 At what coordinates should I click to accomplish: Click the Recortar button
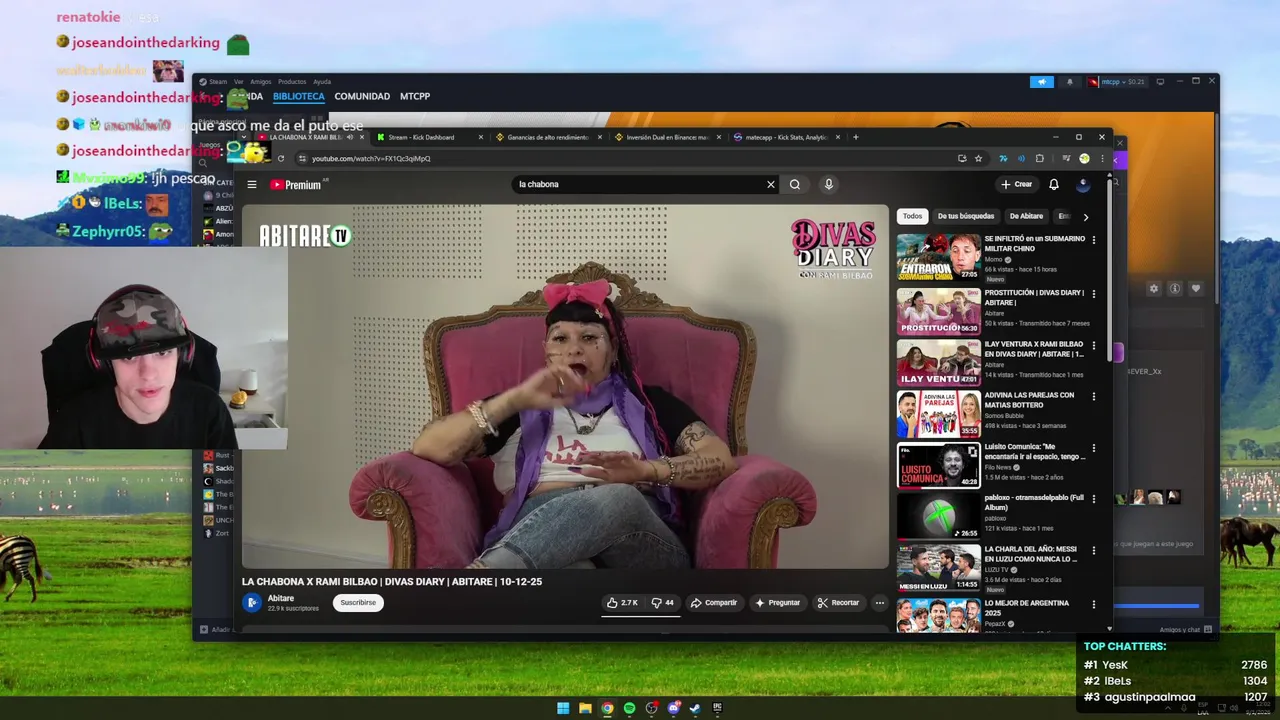(838, 603)
